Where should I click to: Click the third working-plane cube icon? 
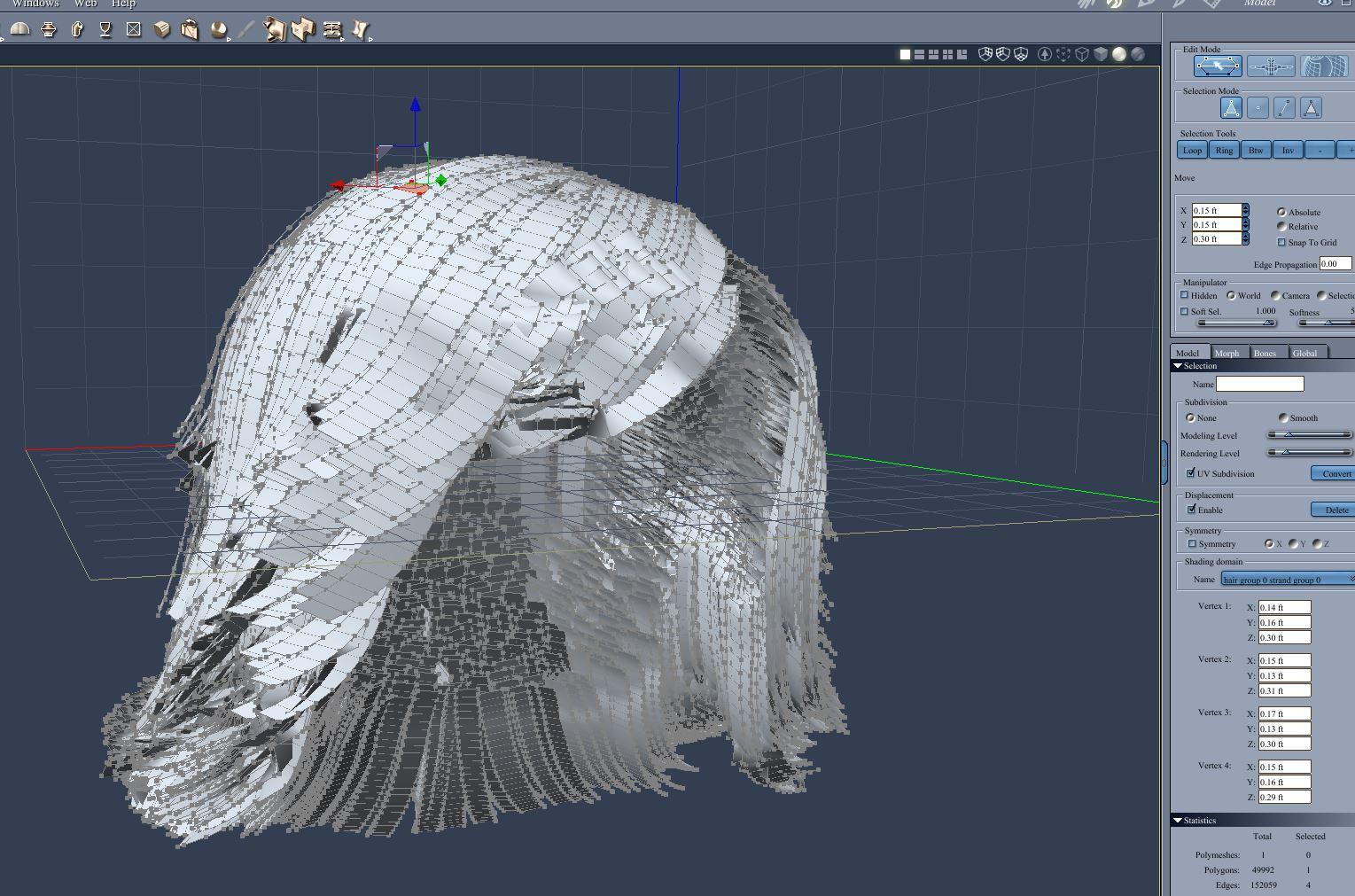pyautogui.click(x=1021, y=54)
